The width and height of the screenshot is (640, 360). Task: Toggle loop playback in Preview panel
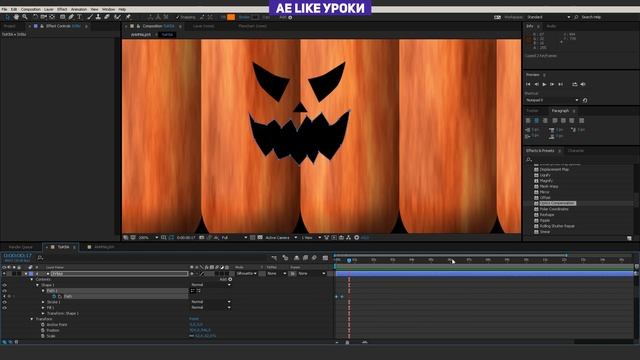(575, 84)
